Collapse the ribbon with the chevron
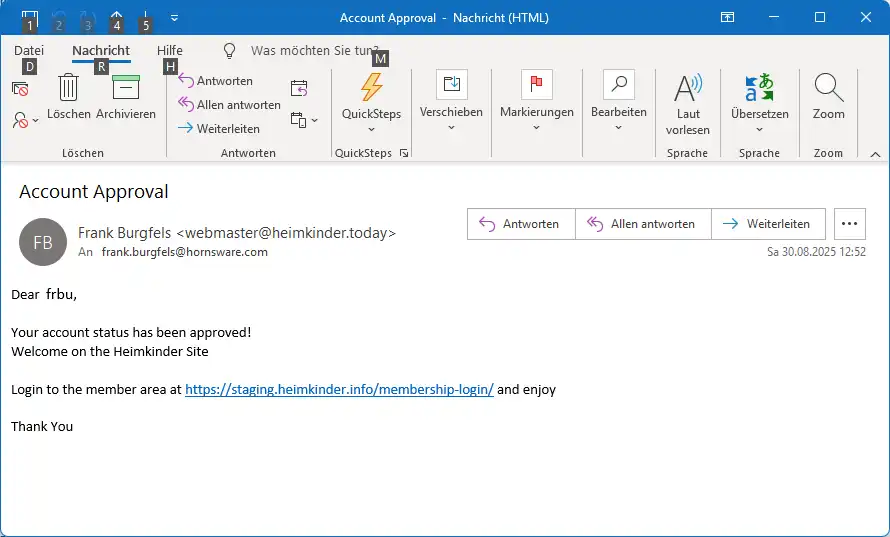This screenshot has width=890, height=537. 875,154
